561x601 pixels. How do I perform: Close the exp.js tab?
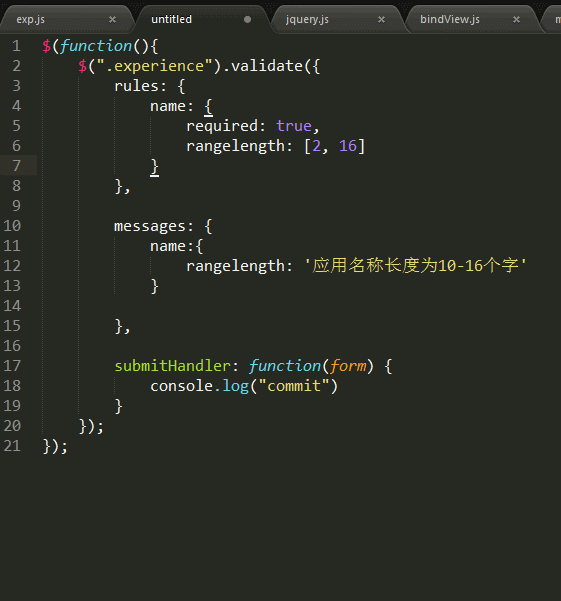(112, 19)
